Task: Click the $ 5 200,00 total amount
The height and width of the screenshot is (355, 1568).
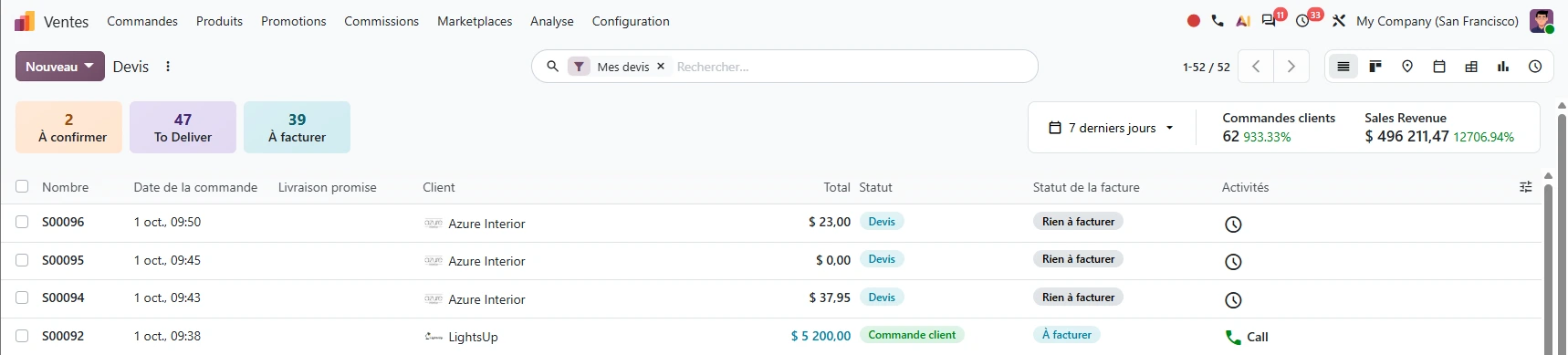Action: [x=821, y=336]
